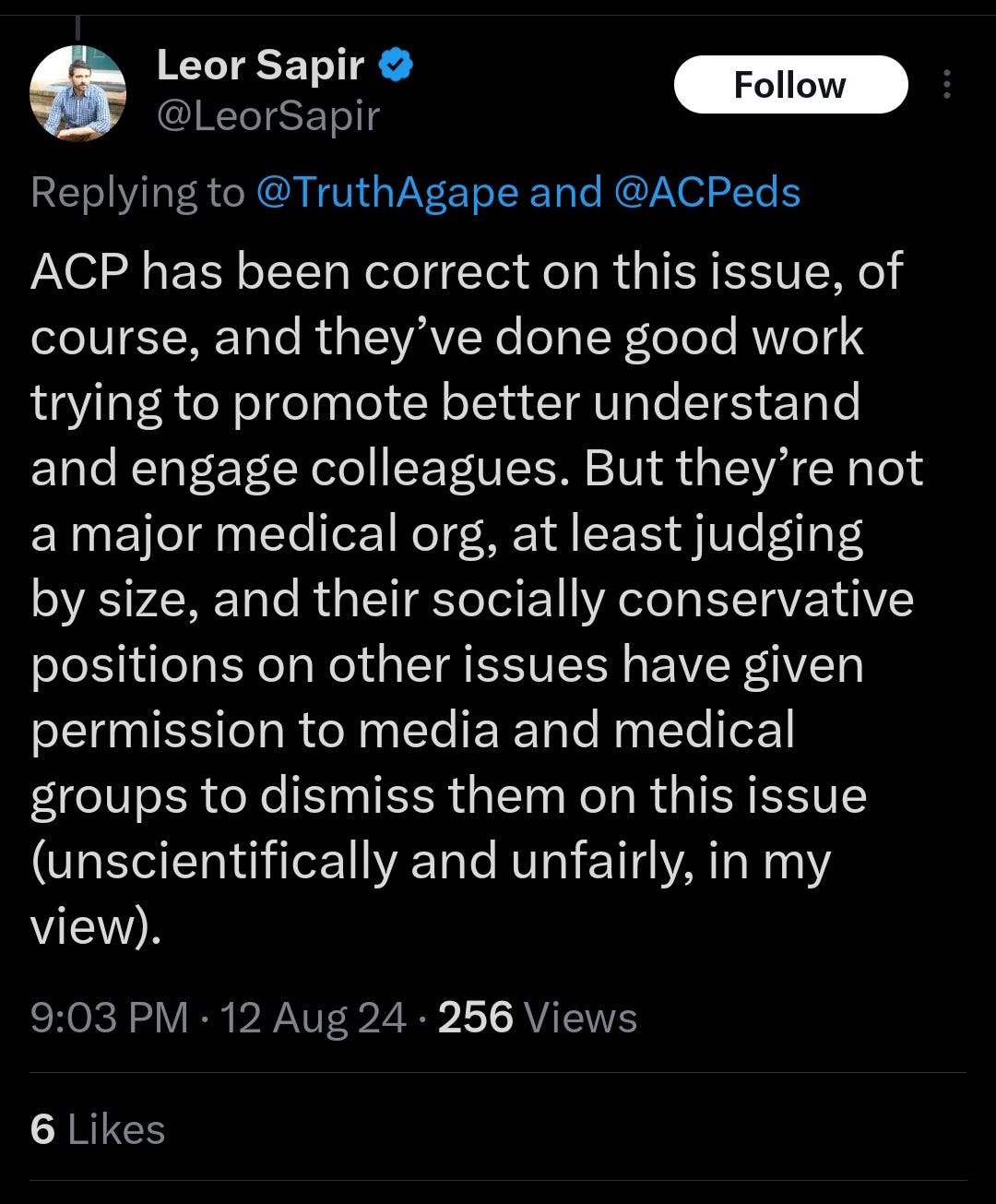Click the 12 Aug 24 date
996x1204 pixels.
pyautogui.click(x=314, y=1019)
